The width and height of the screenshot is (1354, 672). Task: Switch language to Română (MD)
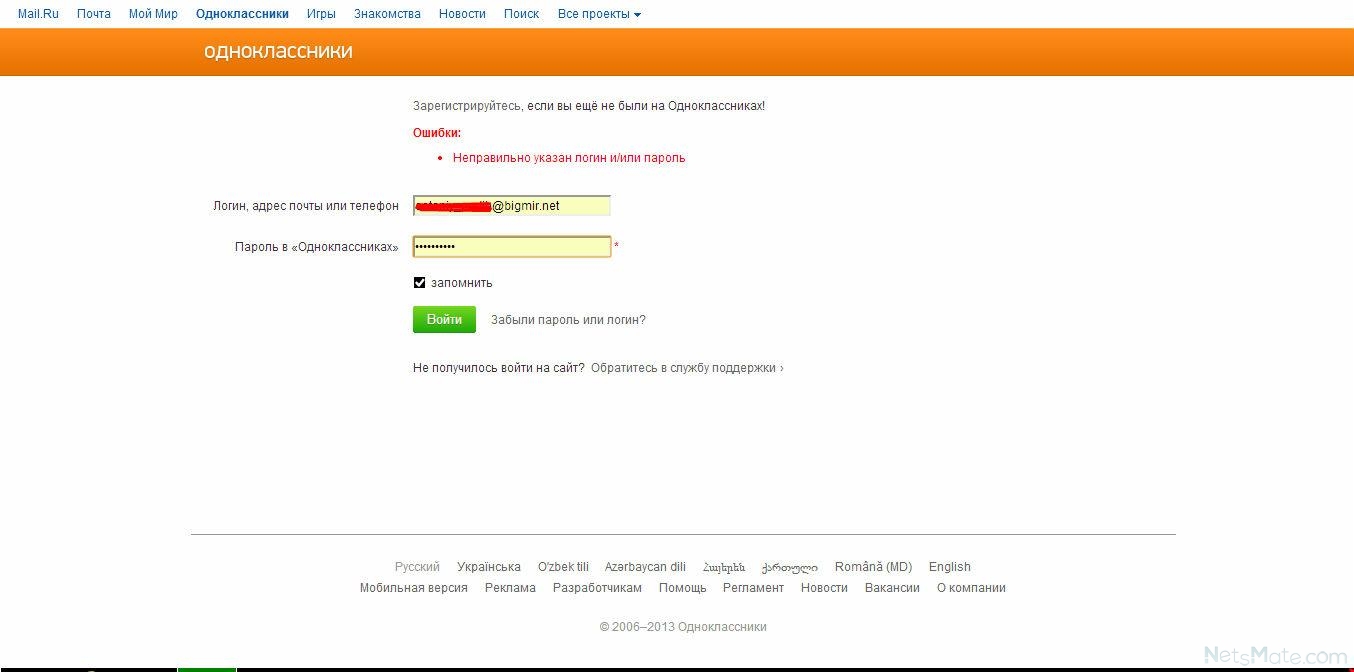pos(873,567)
